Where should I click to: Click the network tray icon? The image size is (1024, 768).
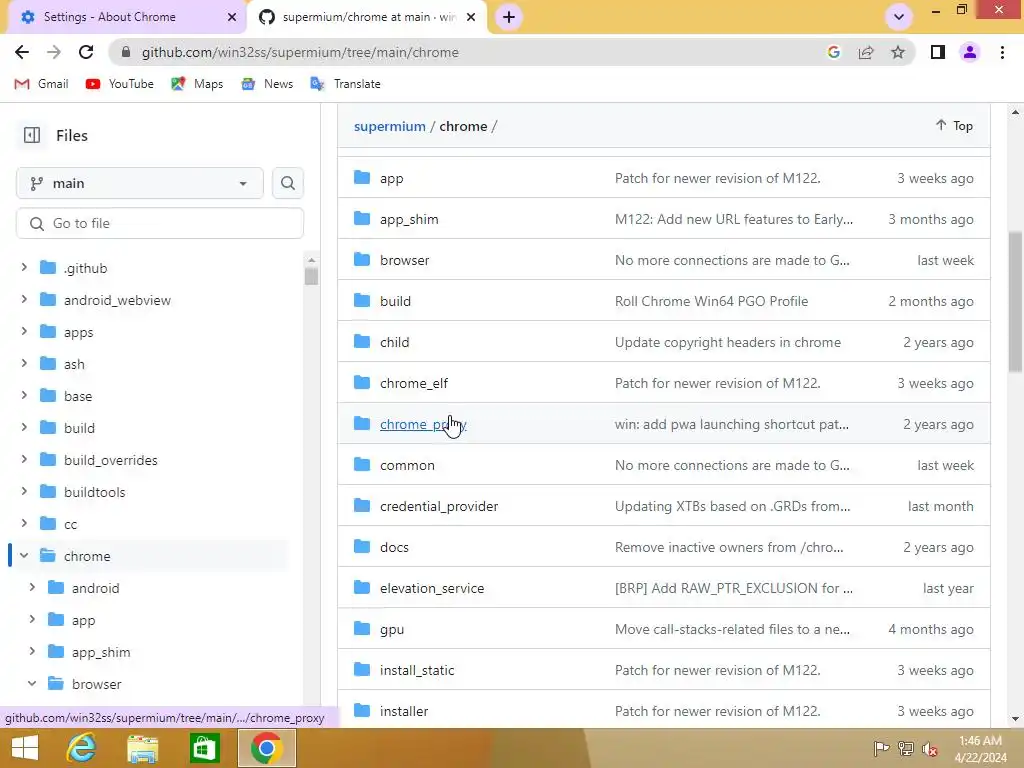point(905,748)
